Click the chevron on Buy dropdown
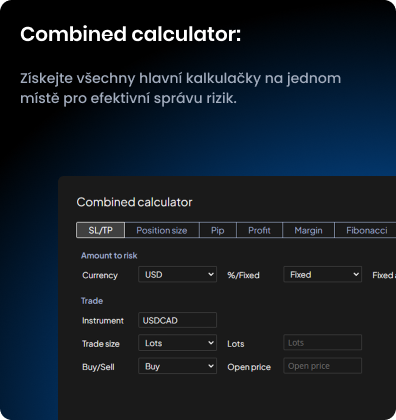The width and height of the screenshot is (396, 420). (211, 366)
